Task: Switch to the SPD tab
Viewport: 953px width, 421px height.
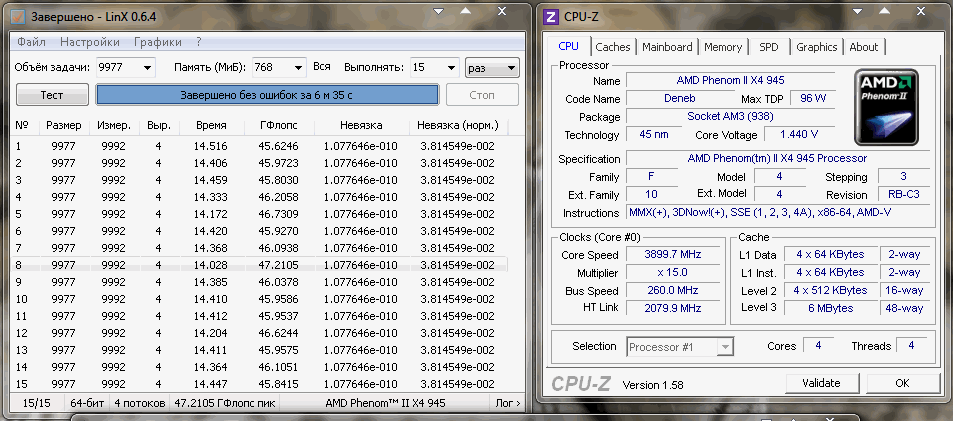Action: (x=768, y=47)
